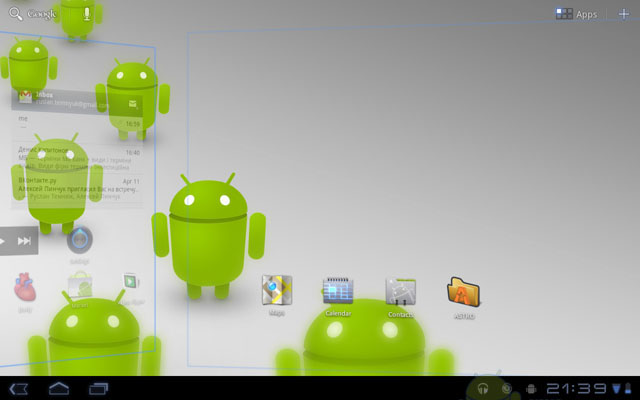Tap the Home navigation button
The height and width of the screenshot is (400, 640).
pyautogui.click(x=59, y=389)
